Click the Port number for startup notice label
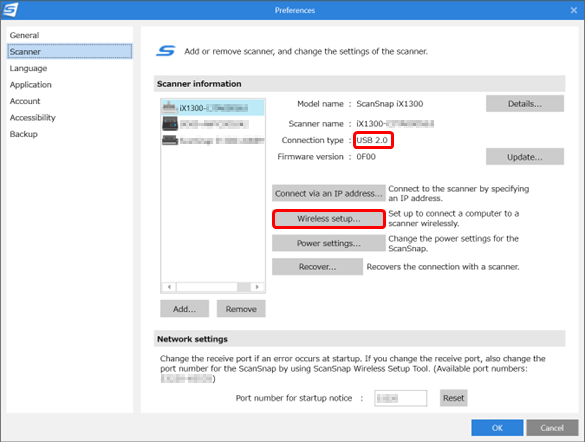Viewport: 585px width, 442px height. click(294, 398)
